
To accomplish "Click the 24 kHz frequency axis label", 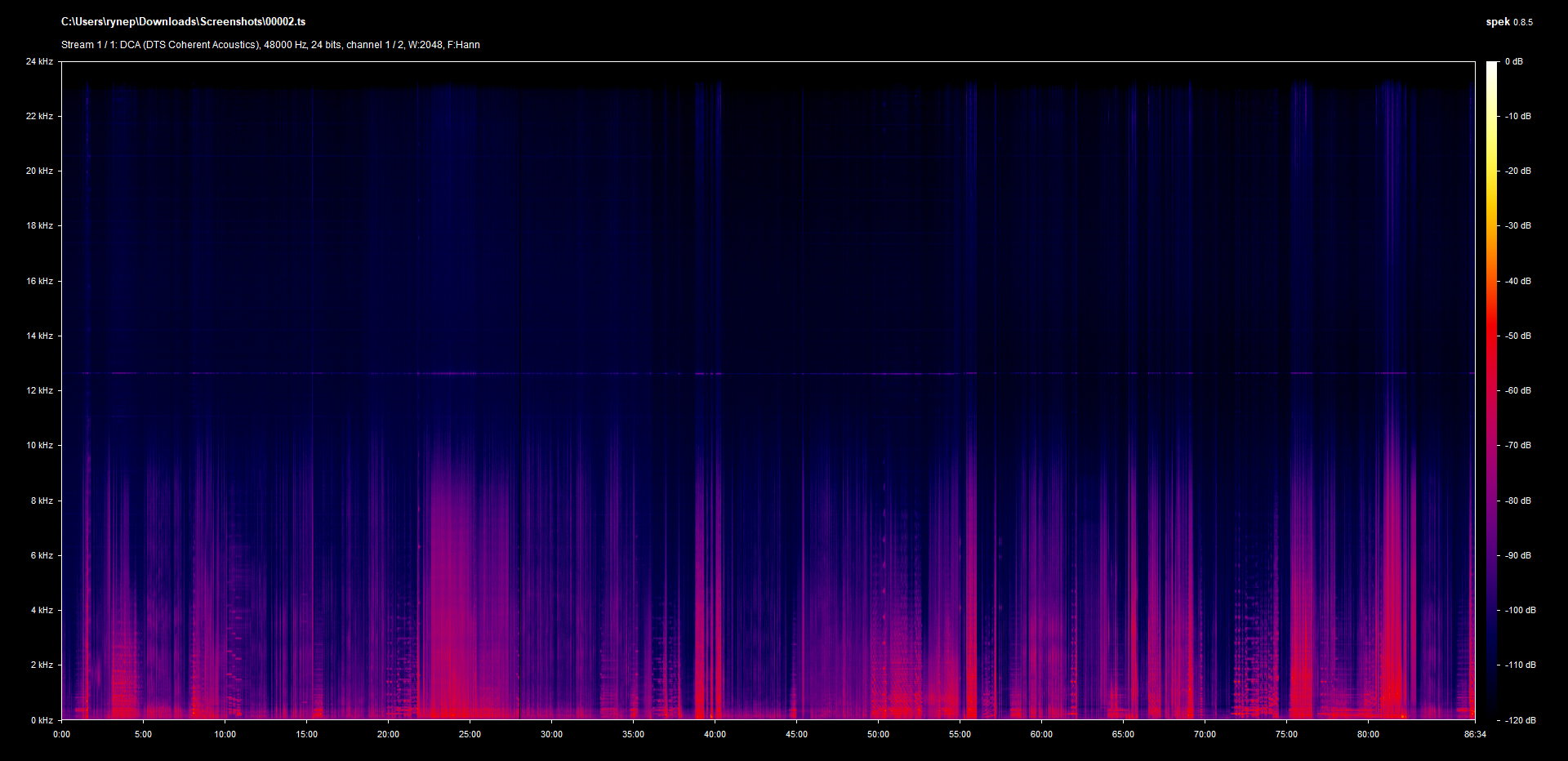I will [39, 61].
